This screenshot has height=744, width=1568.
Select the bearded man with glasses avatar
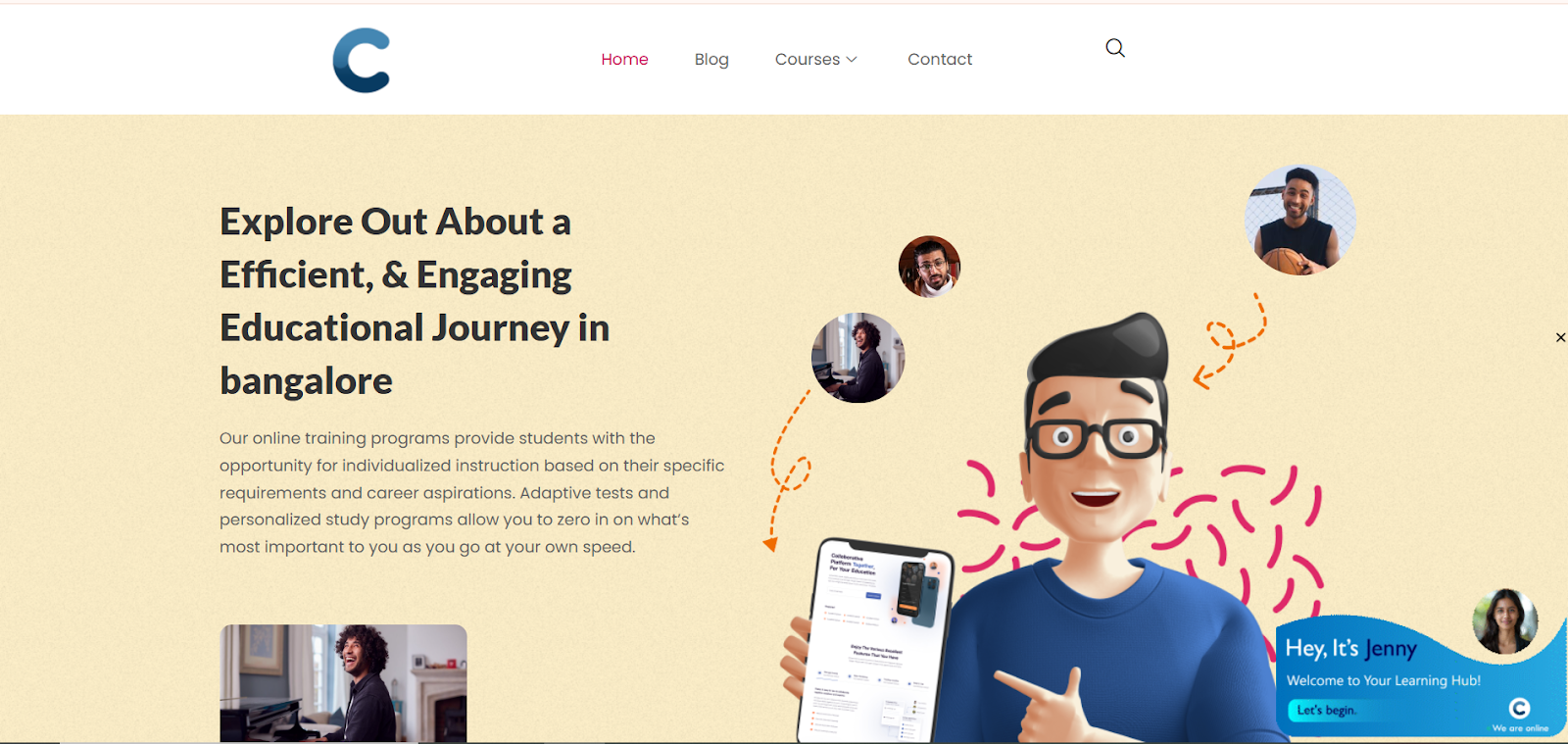tap(929, 267)
